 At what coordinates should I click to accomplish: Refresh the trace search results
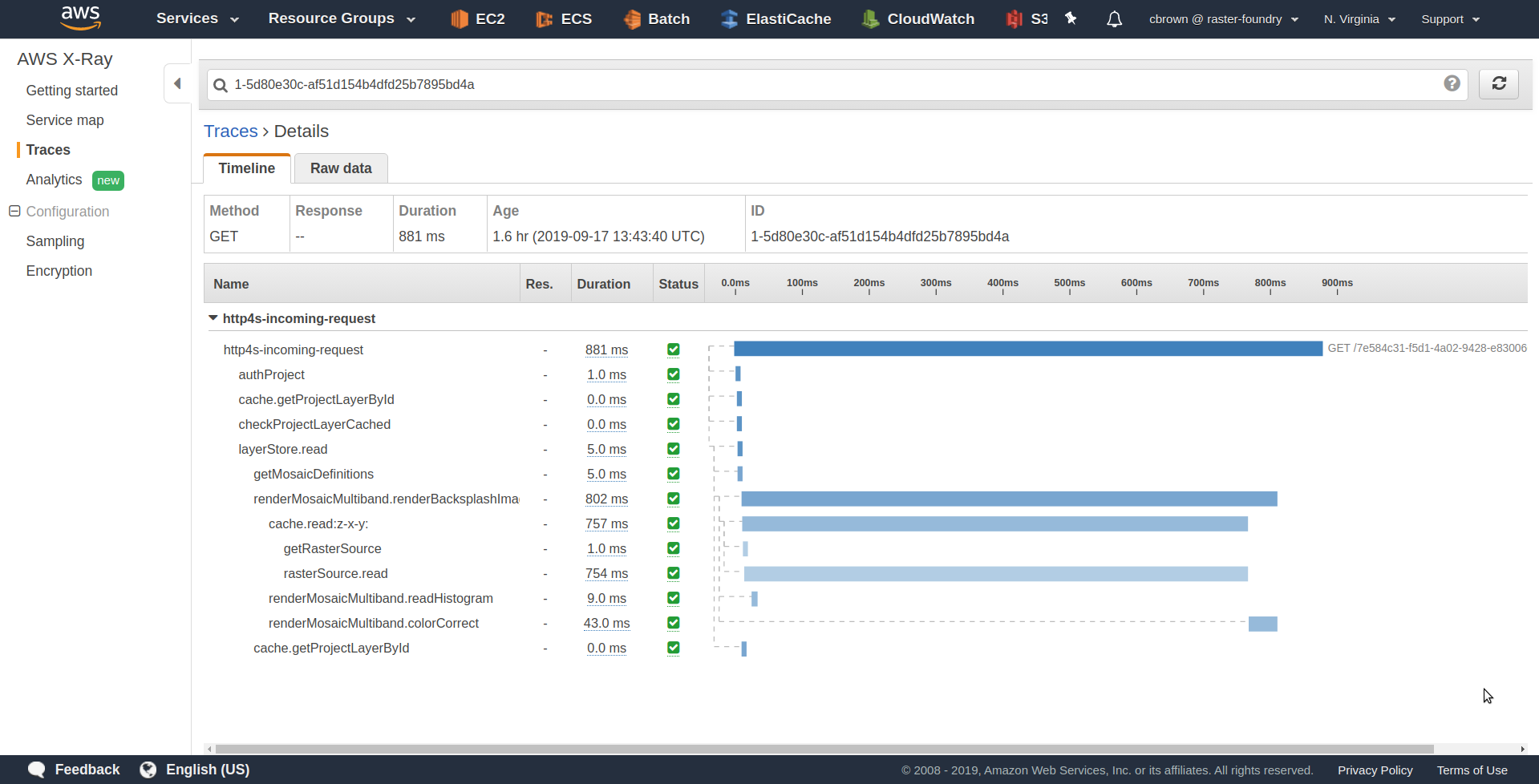[x=1498, y=83]
